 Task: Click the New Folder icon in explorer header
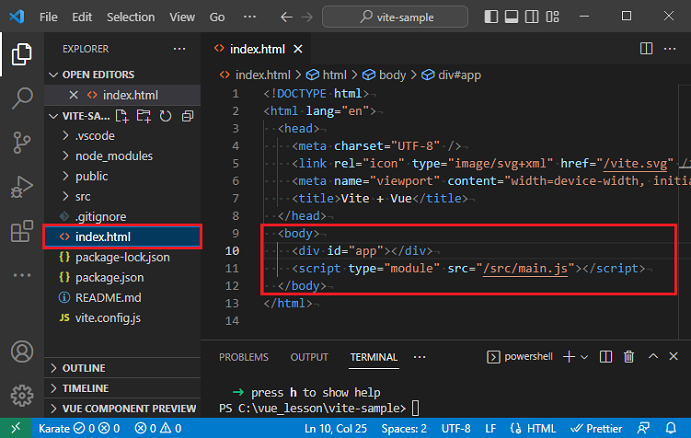(x=143, y=116)
